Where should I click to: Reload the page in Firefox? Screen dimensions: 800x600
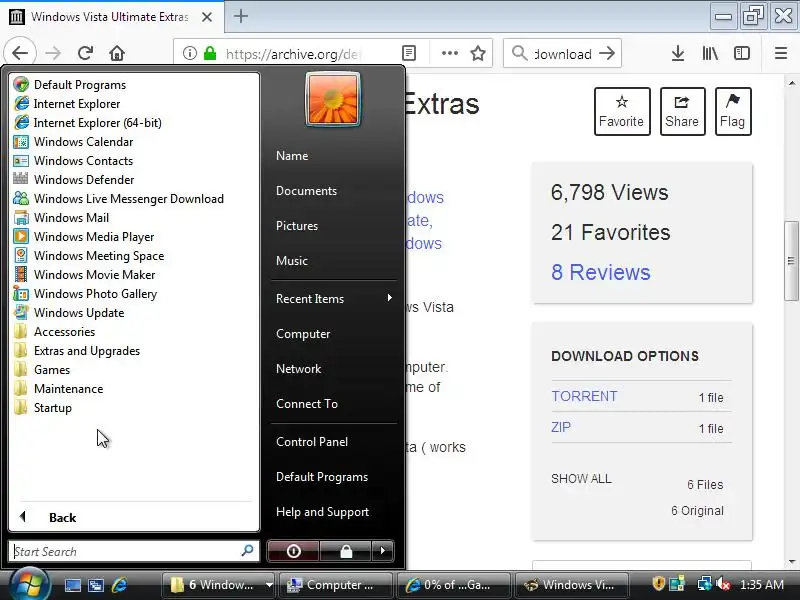[x=85, y=53]
